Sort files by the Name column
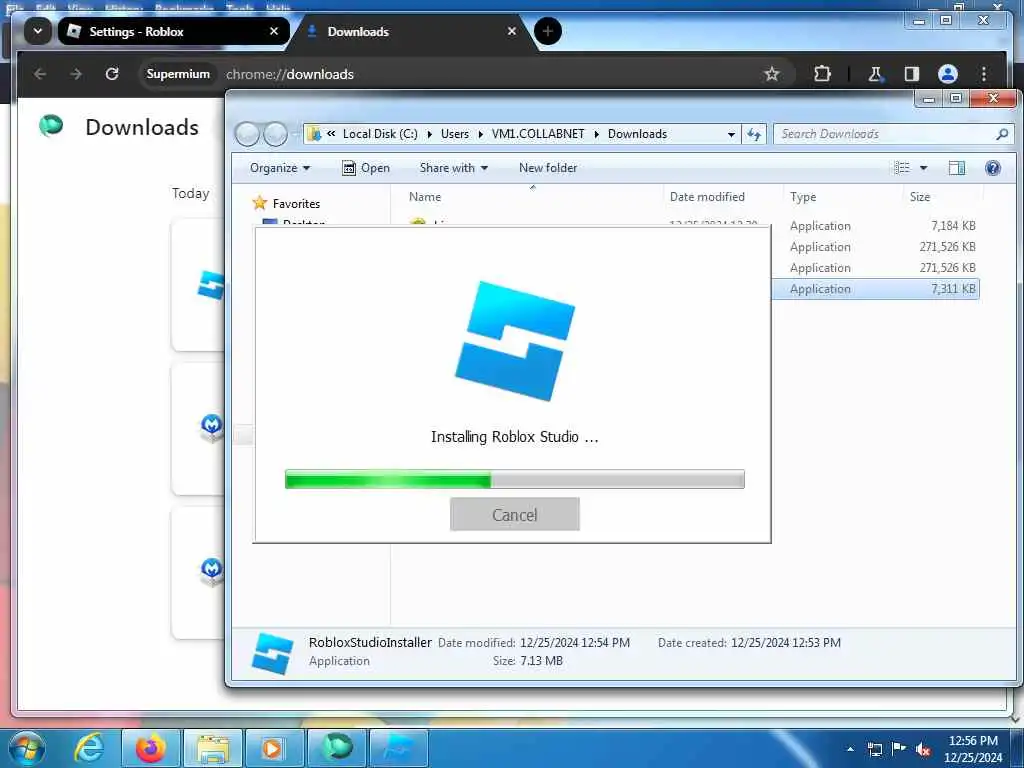 pyautogui.click(x=425, y=197)
